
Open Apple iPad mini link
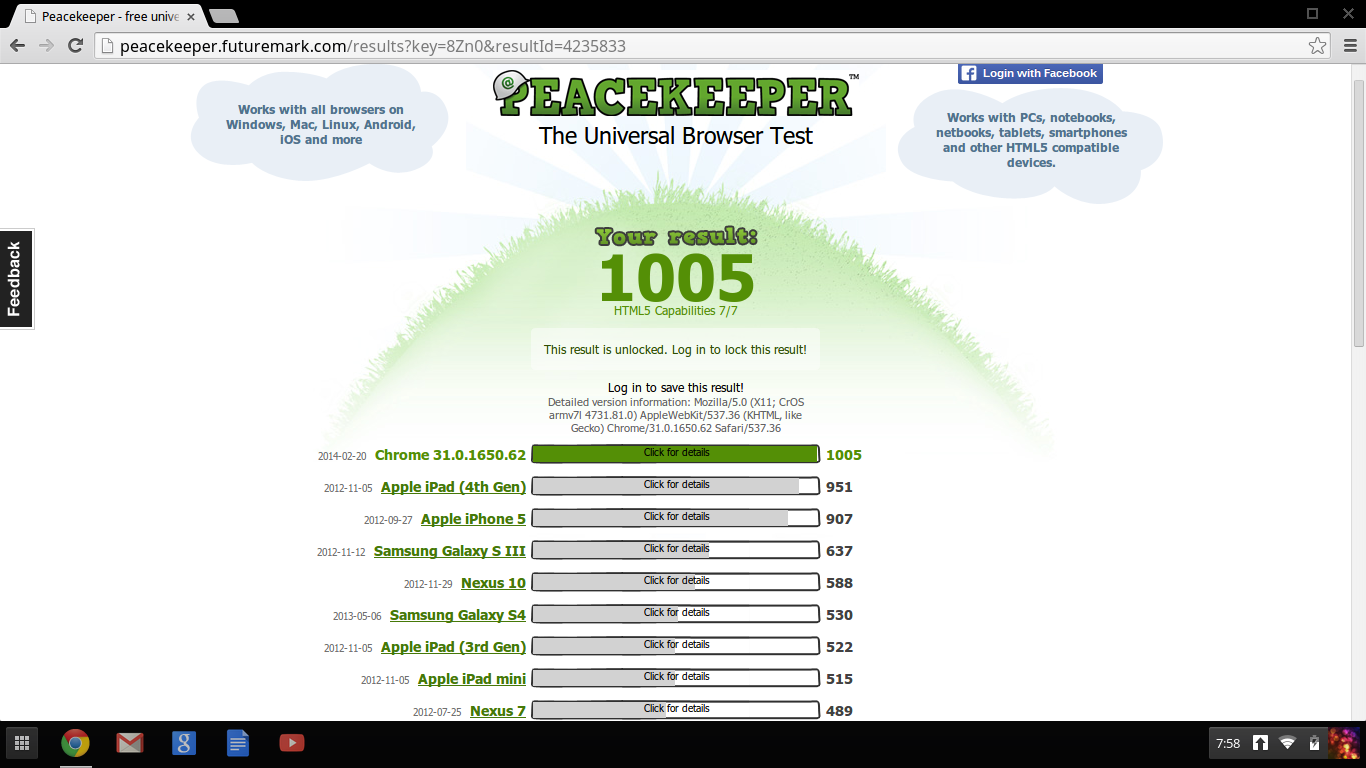pos(472,679)
